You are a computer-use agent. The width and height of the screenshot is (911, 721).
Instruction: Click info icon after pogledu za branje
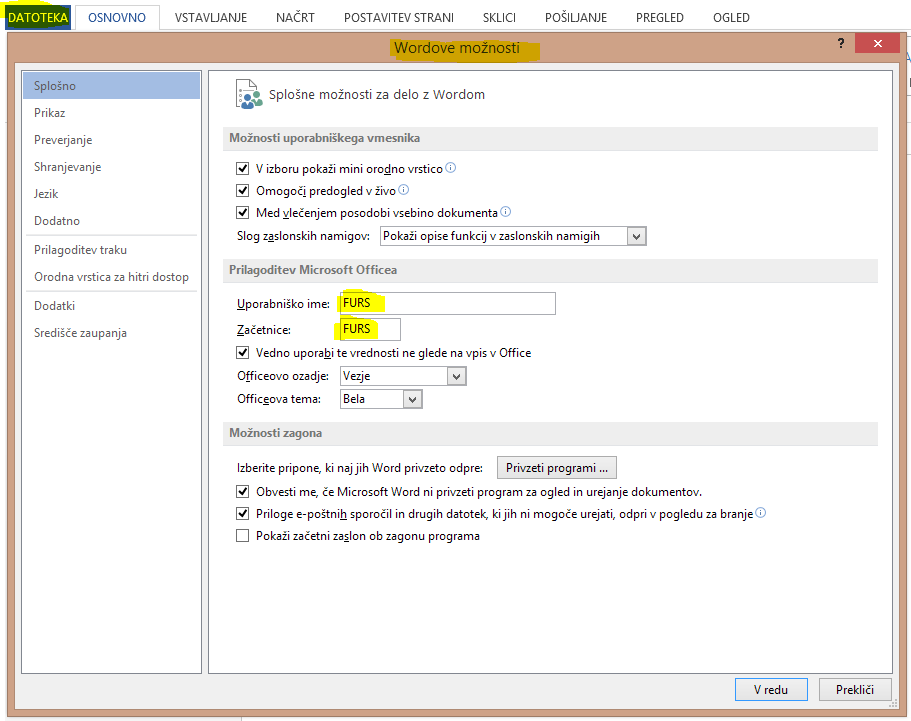[x=761, y=512]
